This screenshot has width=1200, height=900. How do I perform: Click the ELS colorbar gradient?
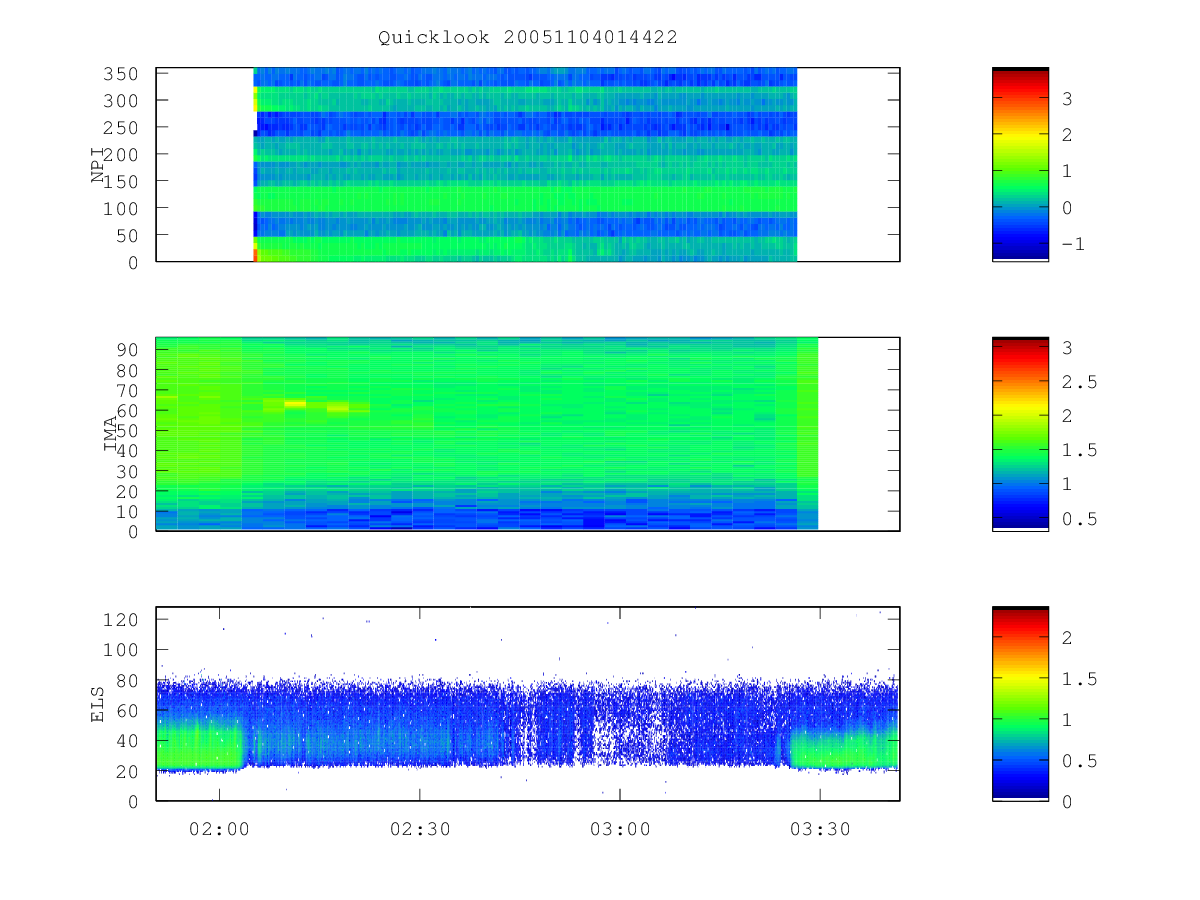coord(1020,703)
